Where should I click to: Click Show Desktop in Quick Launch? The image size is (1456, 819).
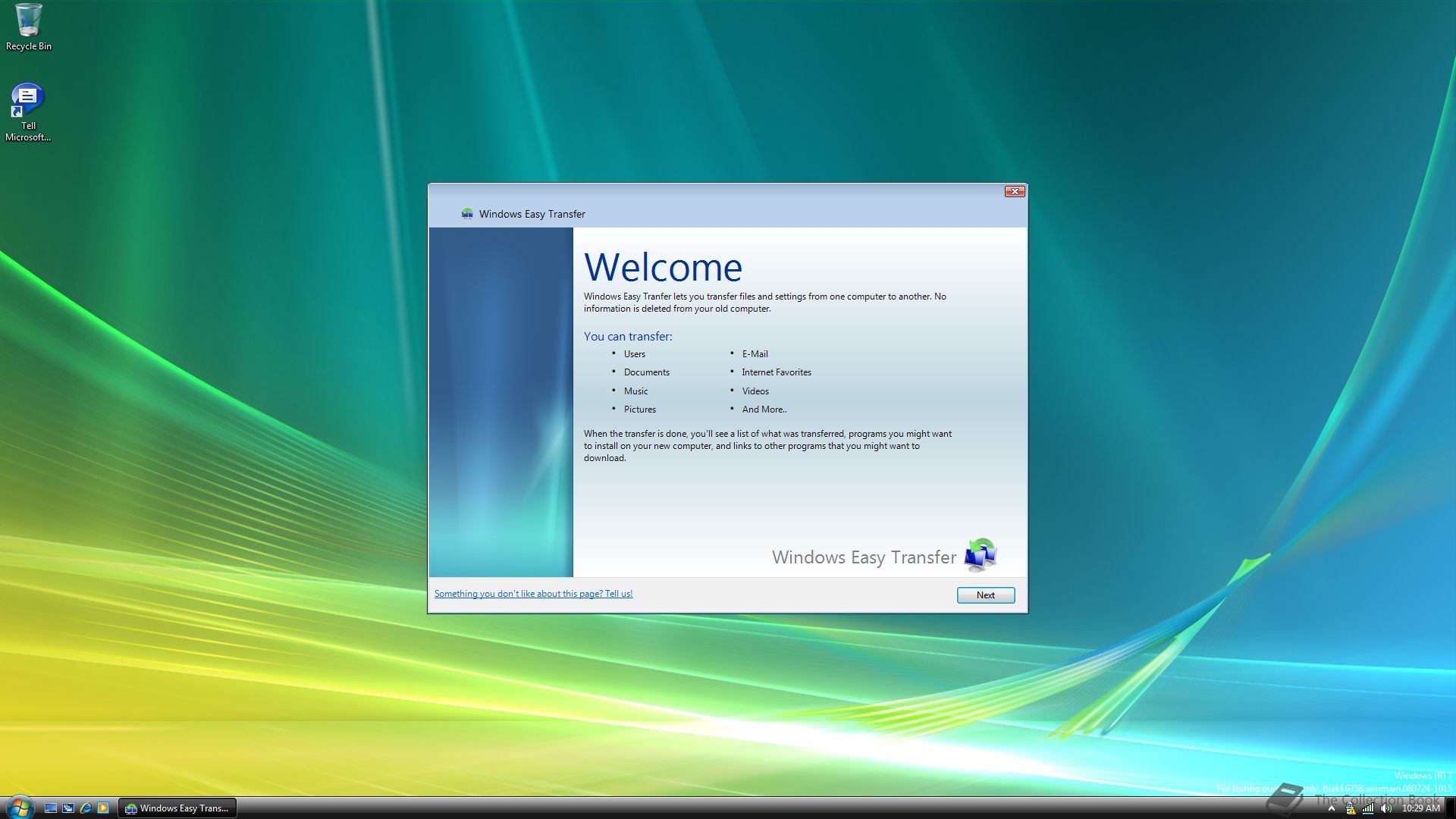(51, 808)
